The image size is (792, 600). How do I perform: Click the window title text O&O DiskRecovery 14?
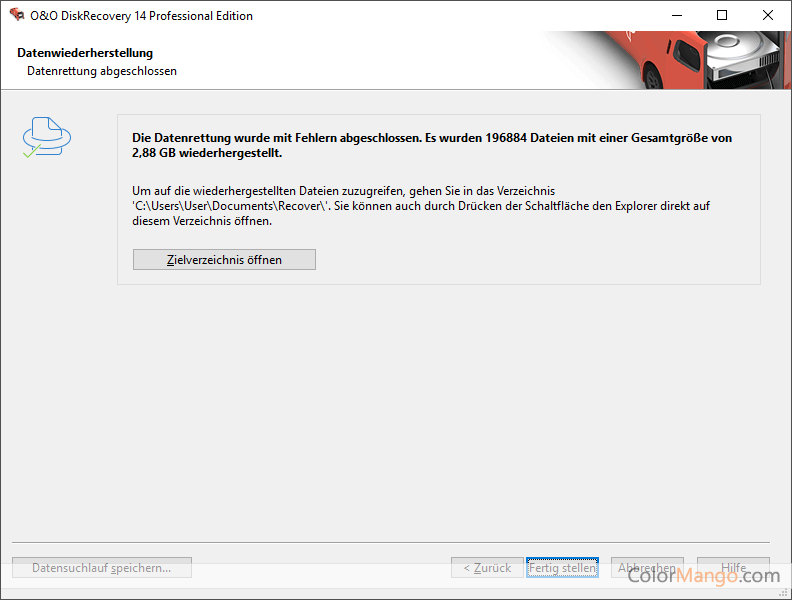pyautogui.click(x=141, y=16)
